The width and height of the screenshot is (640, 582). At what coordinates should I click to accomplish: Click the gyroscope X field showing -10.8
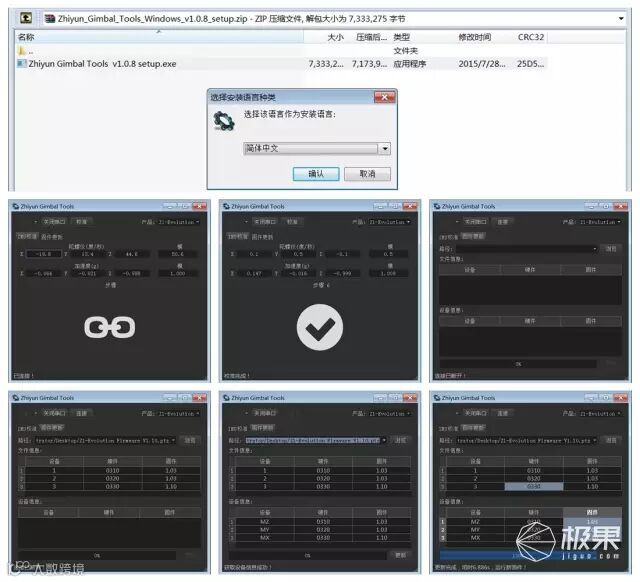(x=43, y=254)
